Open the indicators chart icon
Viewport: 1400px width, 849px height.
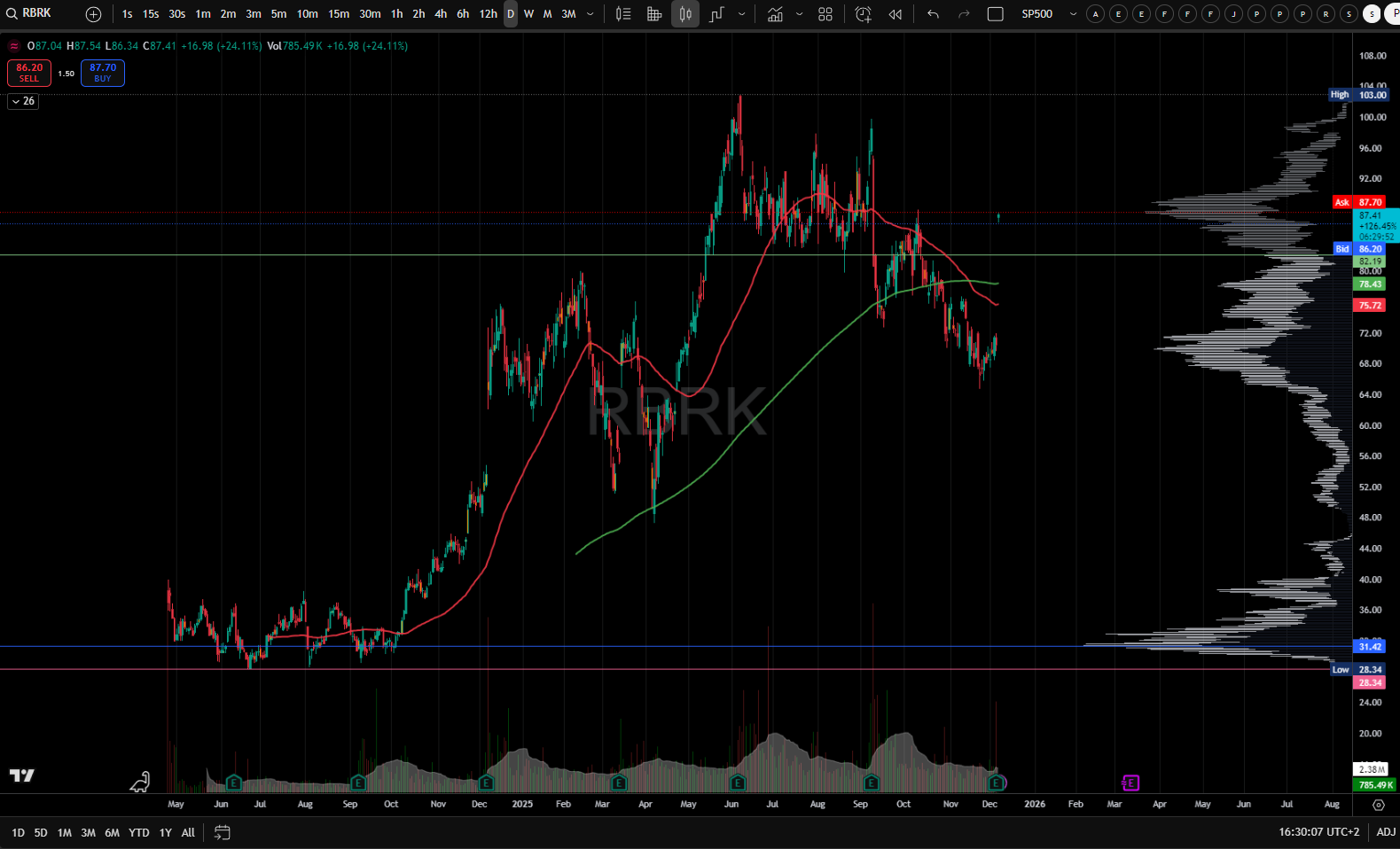(x=775, y=14)
